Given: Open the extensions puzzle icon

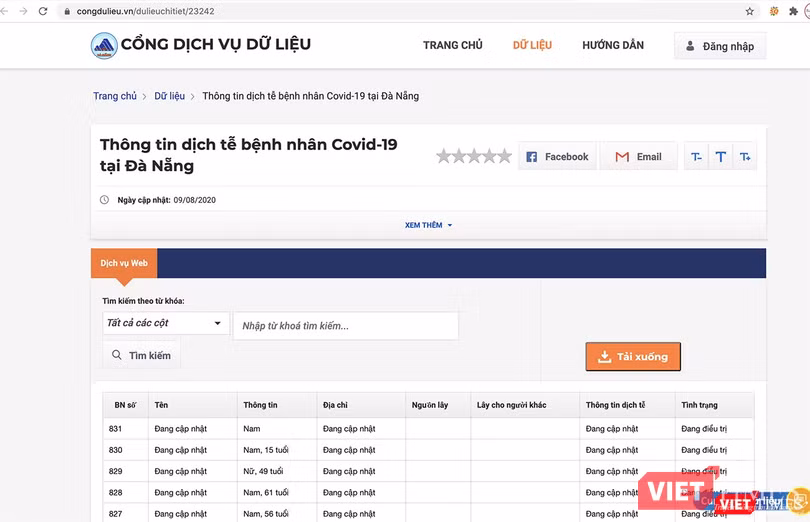Looking at the screenshot, I should tap(793, 11).
